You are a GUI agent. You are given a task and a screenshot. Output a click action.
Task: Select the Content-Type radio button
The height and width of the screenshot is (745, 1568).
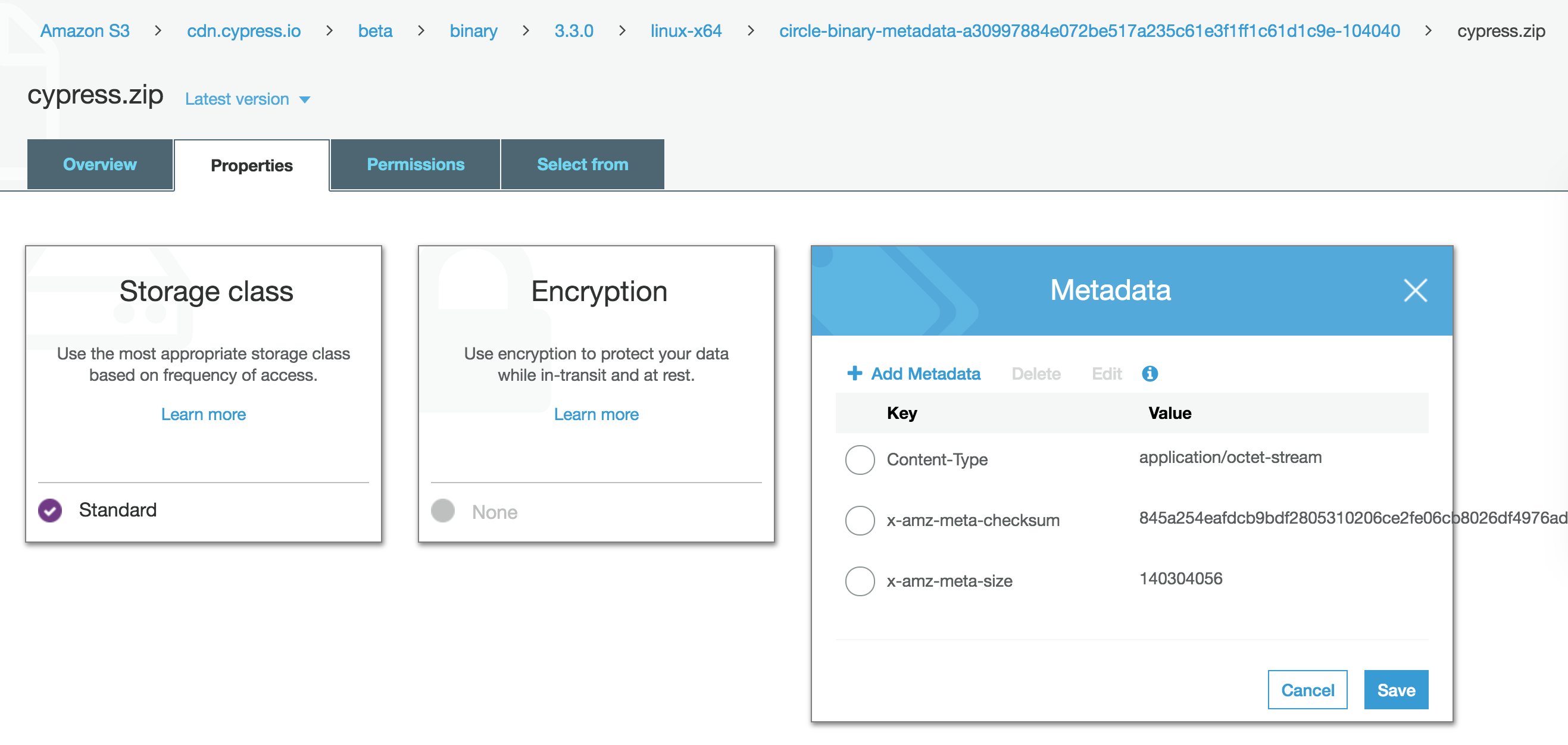860,459
